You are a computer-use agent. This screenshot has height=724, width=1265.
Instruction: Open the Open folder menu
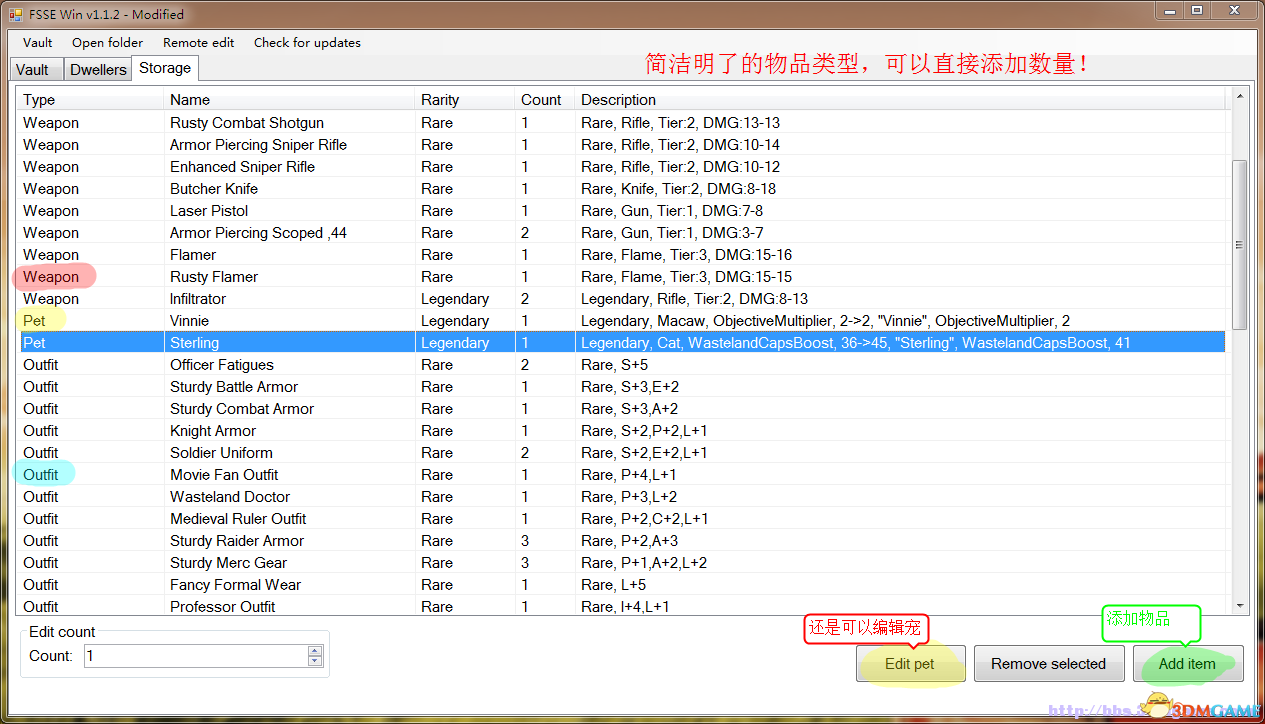click(x=107, y=42)
